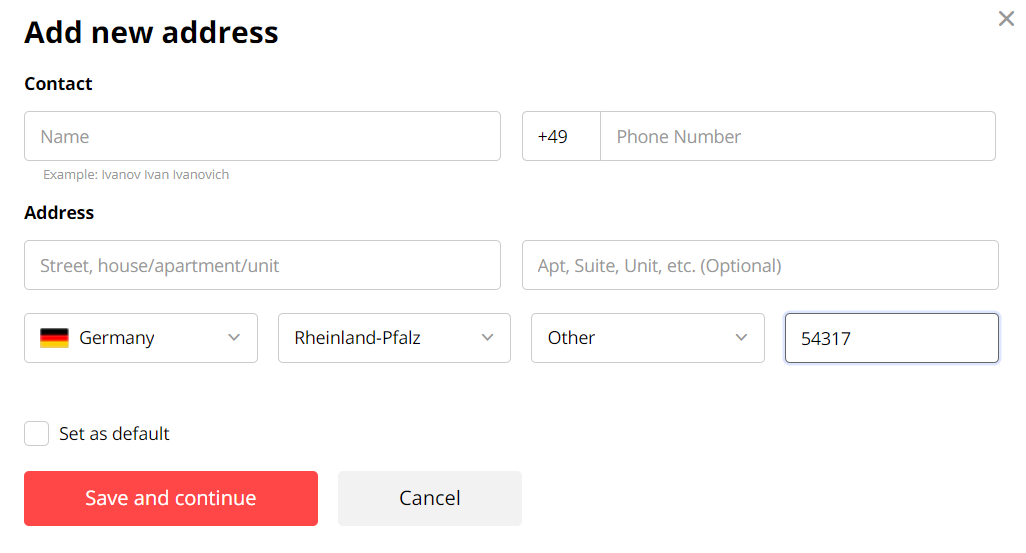Select the +49 country code box
1026x553 pixels.
561,136
